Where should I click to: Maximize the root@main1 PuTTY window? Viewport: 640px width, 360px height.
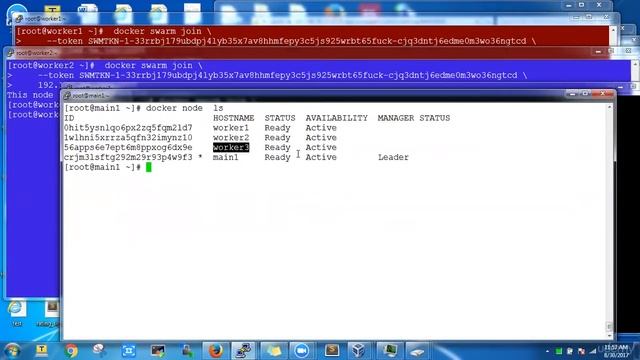click(x=585, y=93)
